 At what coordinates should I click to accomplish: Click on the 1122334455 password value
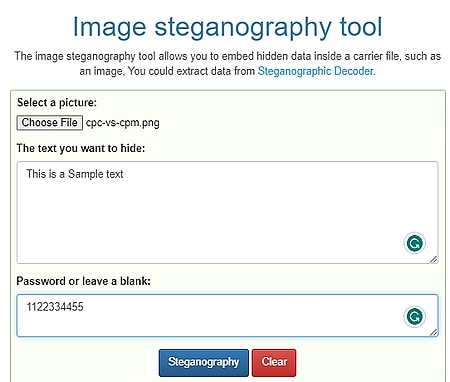coord(55,307)
